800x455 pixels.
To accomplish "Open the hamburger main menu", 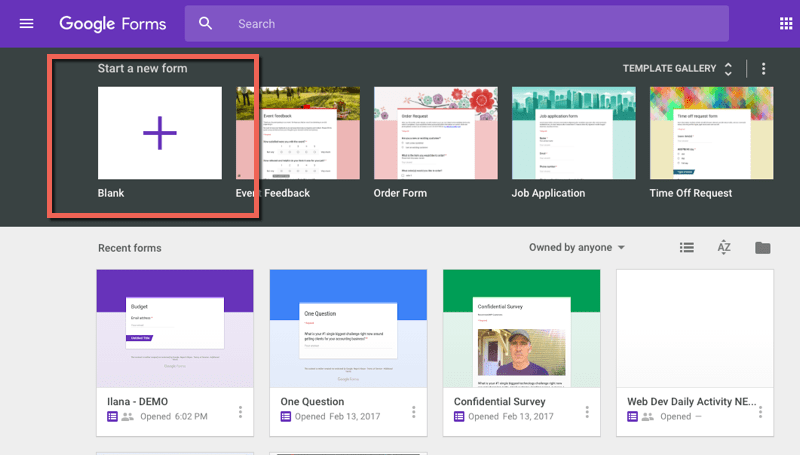I will 26,23.
